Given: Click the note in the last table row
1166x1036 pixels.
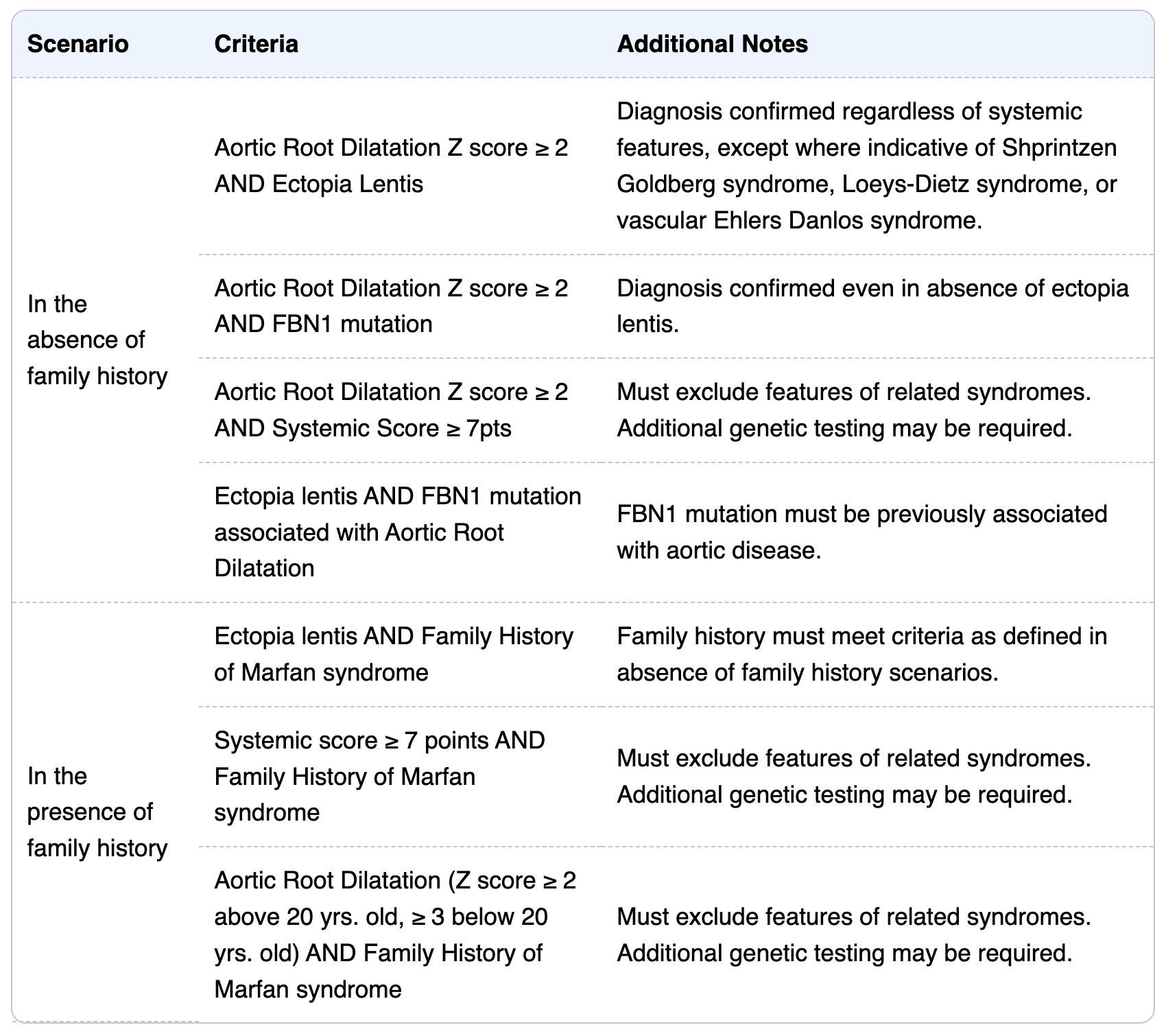Looking at the screenshot, I should tap(853, 934).
